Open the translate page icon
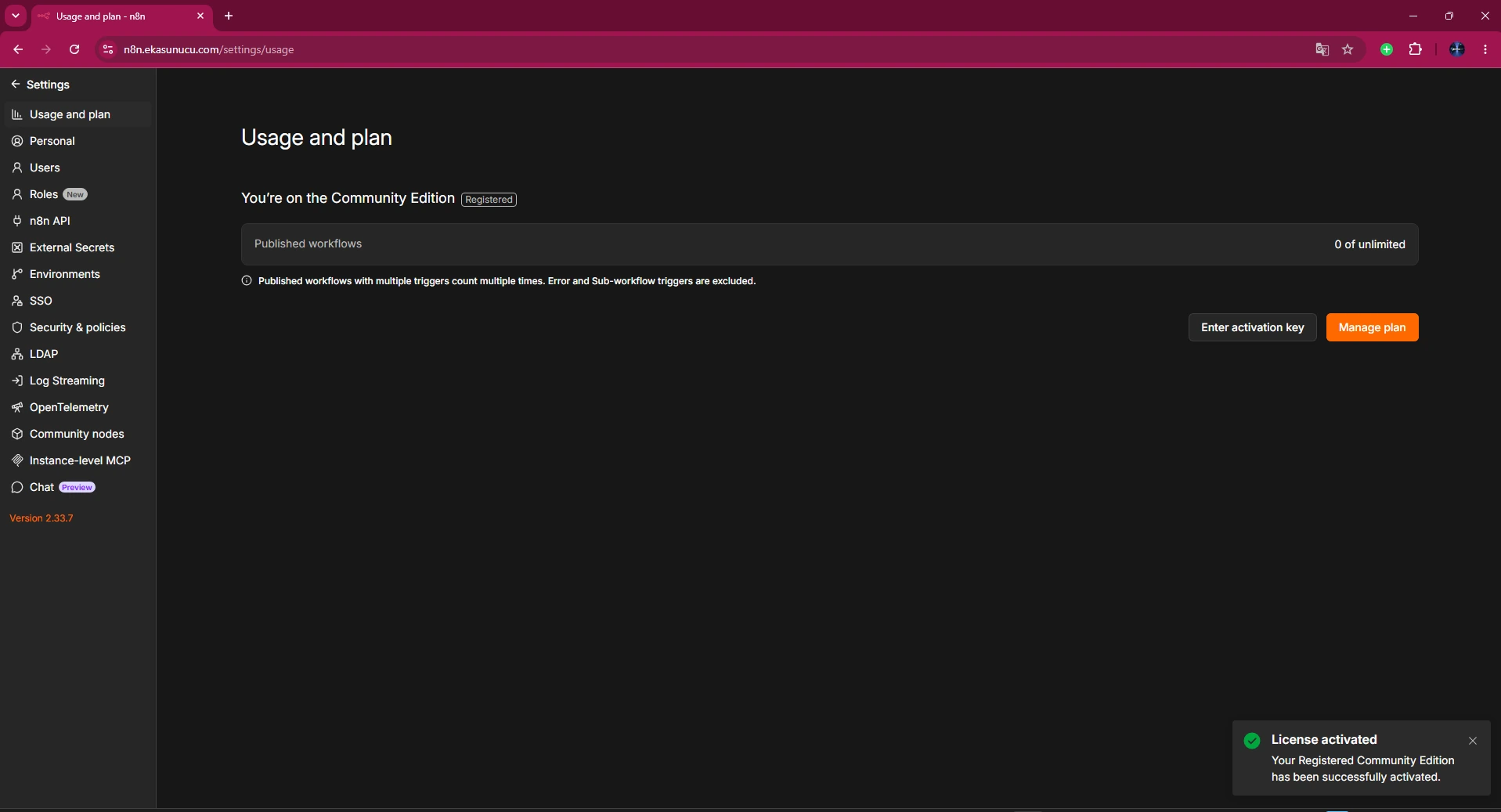The width and height of the screenshot is (1501, 812). coord(1322,49)
